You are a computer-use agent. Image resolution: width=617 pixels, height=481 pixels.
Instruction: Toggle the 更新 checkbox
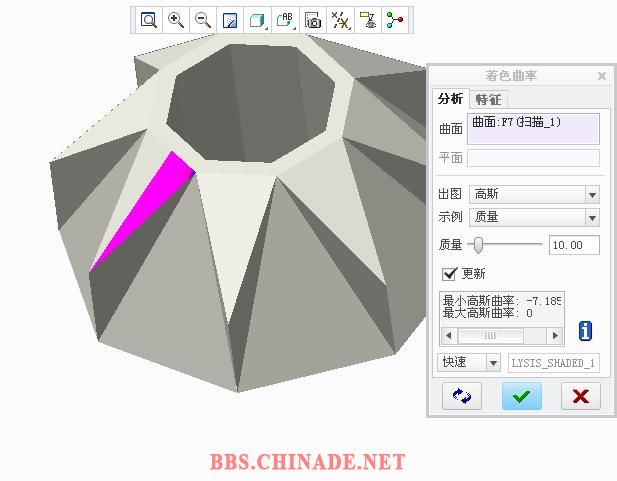[449, 274]
